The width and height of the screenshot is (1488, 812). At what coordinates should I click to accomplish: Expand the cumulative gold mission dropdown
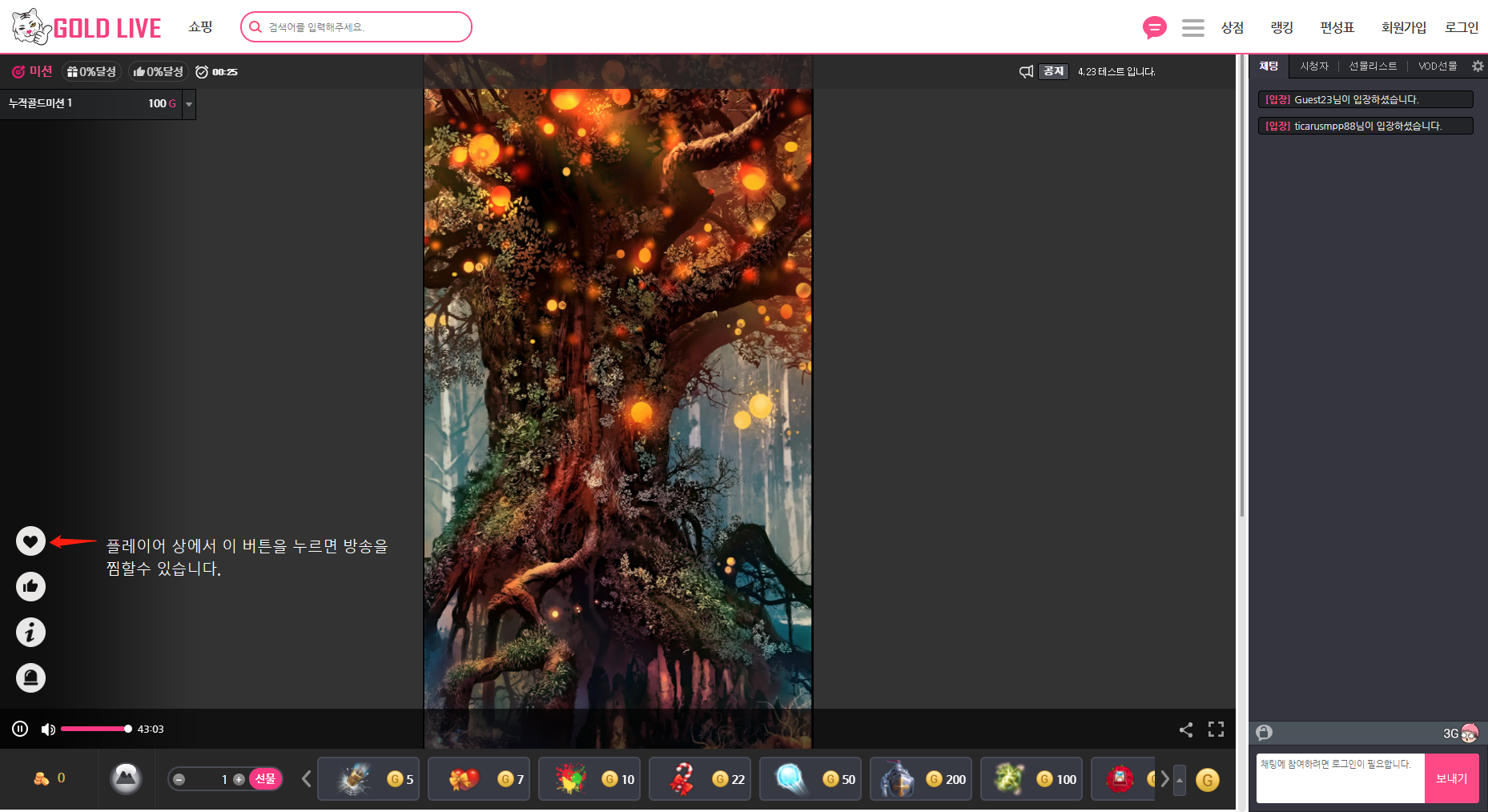[189, 104]
